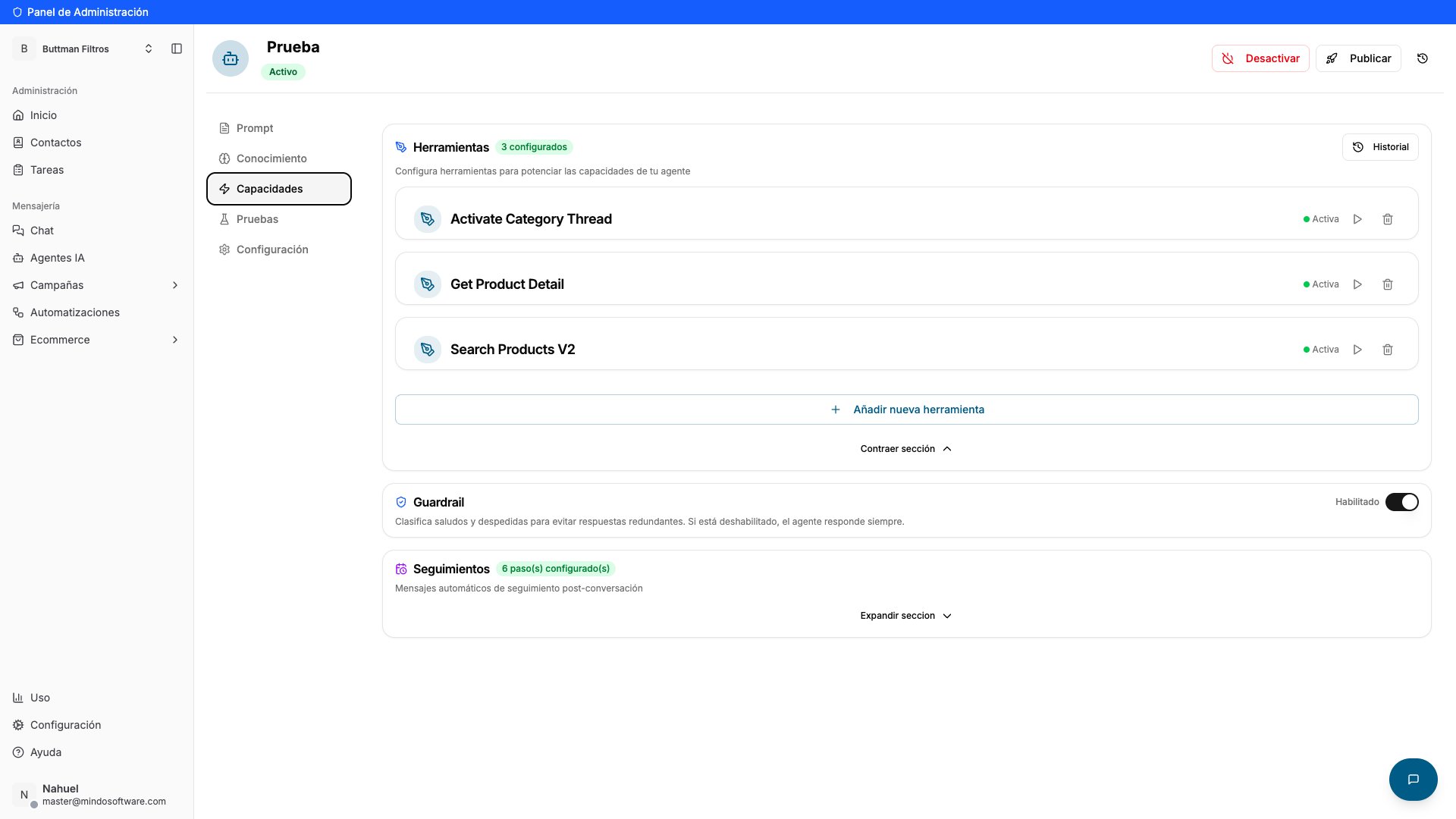Screen dimensions: 1456x819
Task: Click the Herramientas section icon
Action: pyautogui.click(x=401, y=147)
